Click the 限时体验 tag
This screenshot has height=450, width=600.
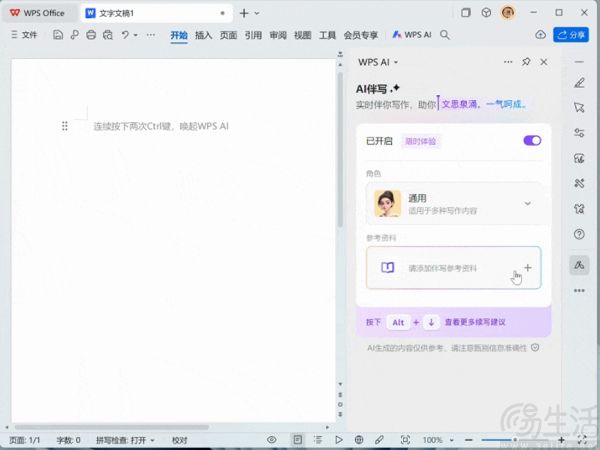(420, 141)
